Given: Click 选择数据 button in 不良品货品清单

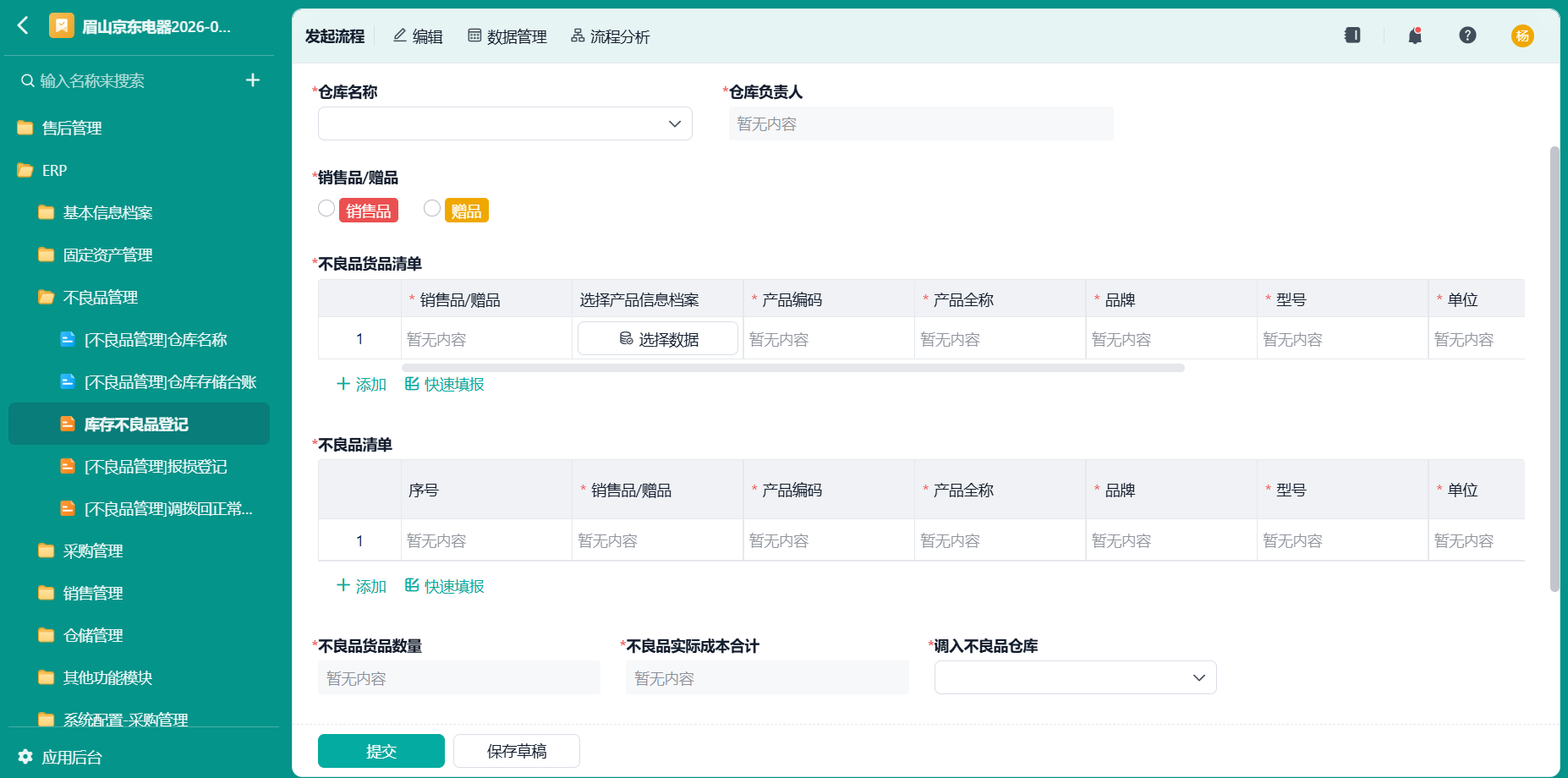Looking at the screenshot, I should (658, 338).
